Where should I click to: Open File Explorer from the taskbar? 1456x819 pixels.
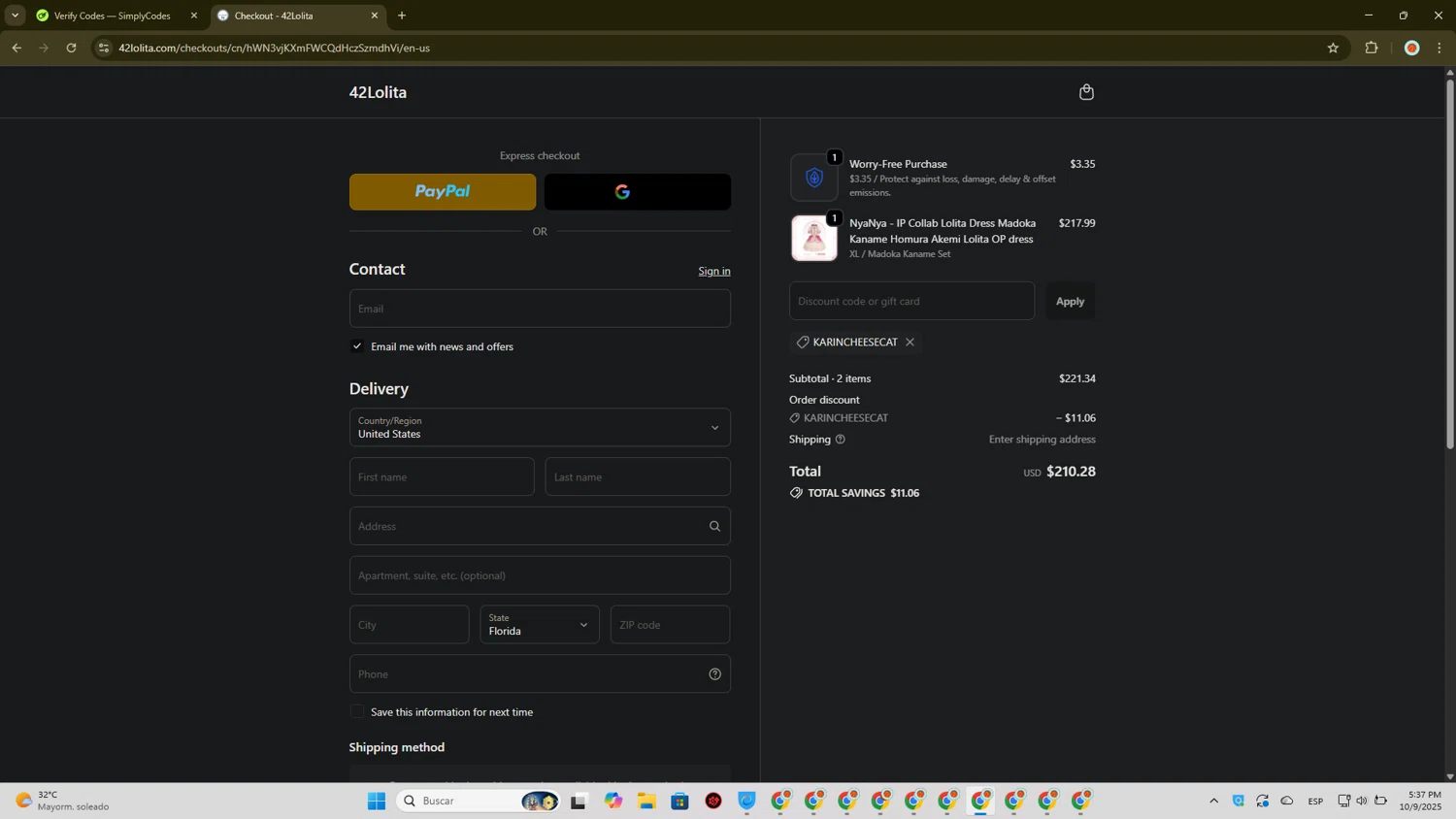tap(646, 801)
